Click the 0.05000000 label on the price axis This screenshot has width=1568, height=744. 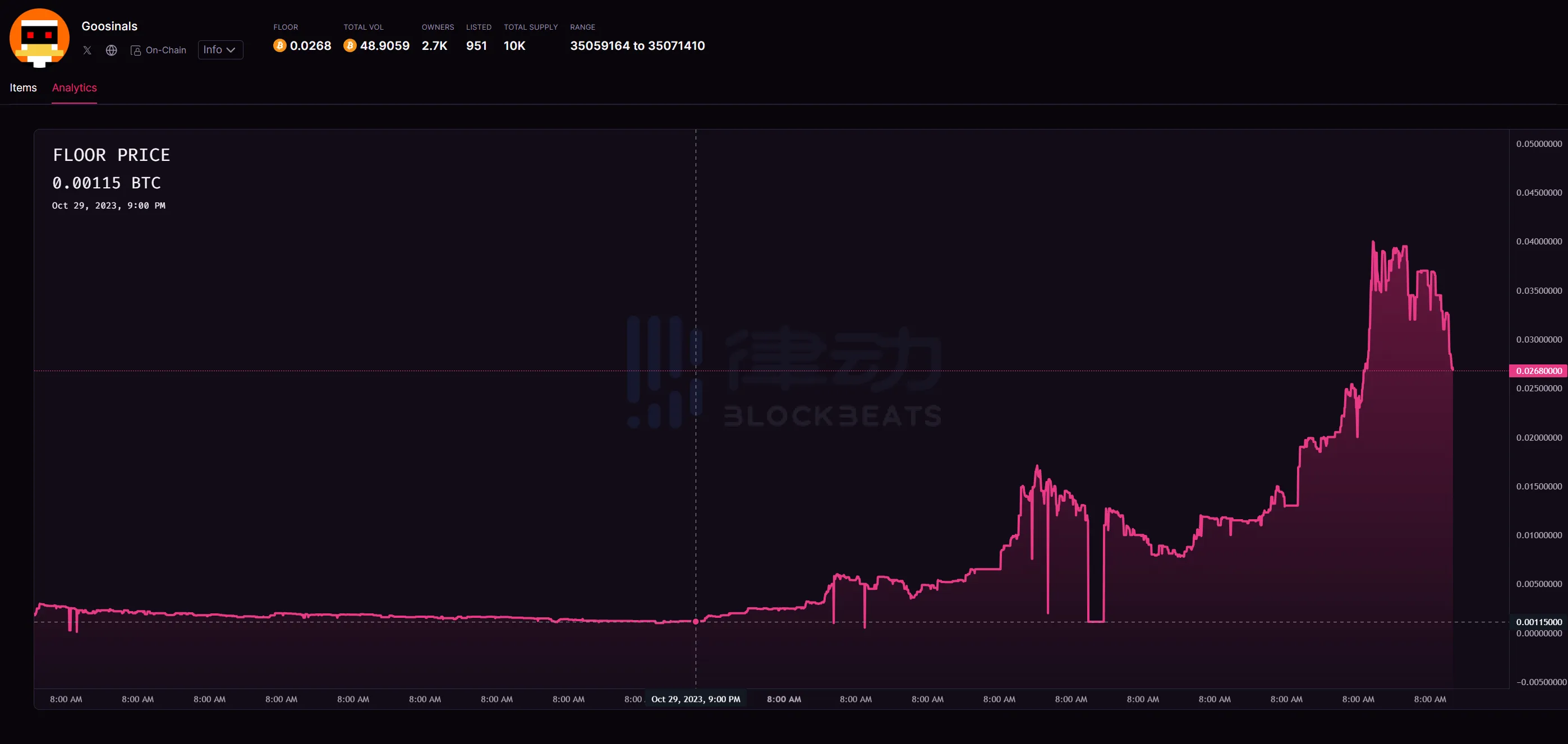(x=1538, y=144)
